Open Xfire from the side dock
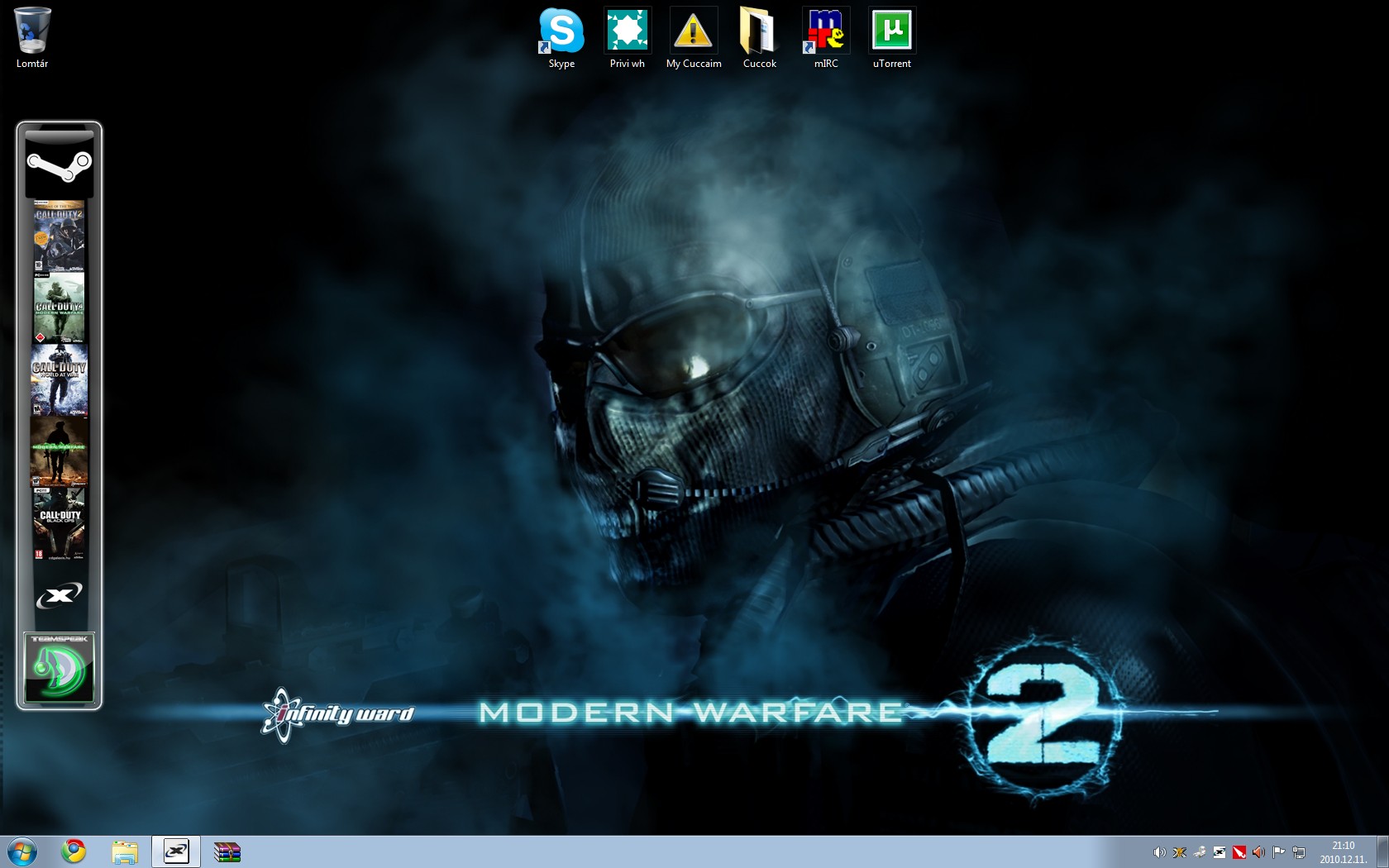 [x=59, y=594]
